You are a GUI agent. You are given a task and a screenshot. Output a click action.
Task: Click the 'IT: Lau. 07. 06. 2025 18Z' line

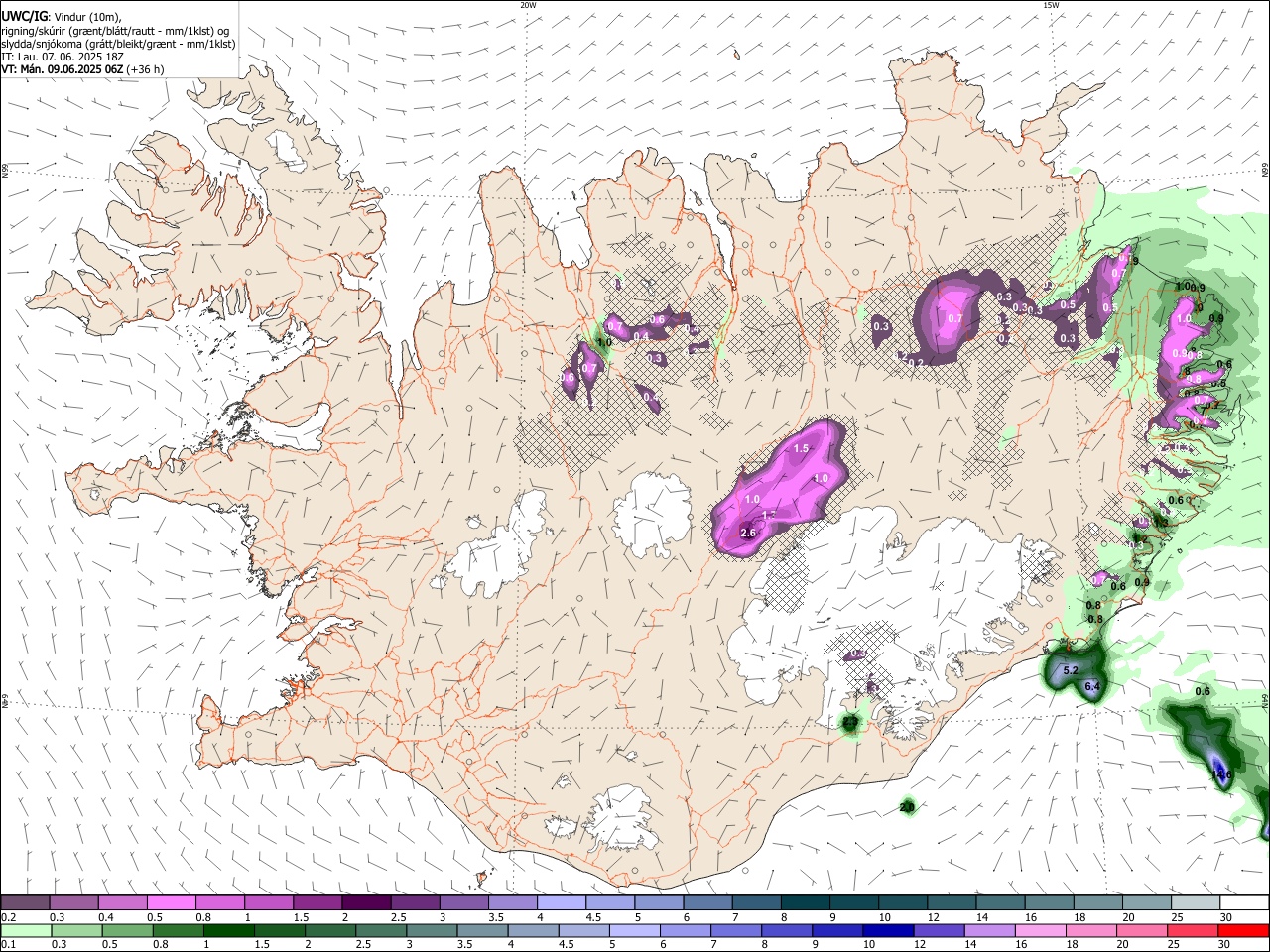[63, 57]
